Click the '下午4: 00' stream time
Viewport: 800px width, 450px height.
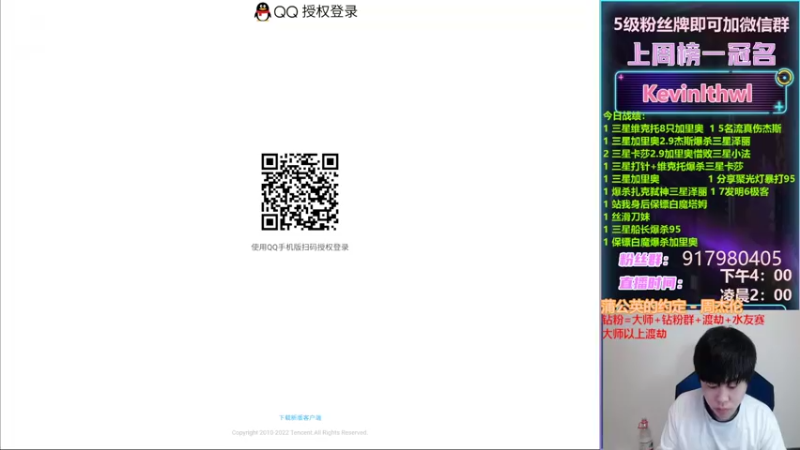coord(756,276)
